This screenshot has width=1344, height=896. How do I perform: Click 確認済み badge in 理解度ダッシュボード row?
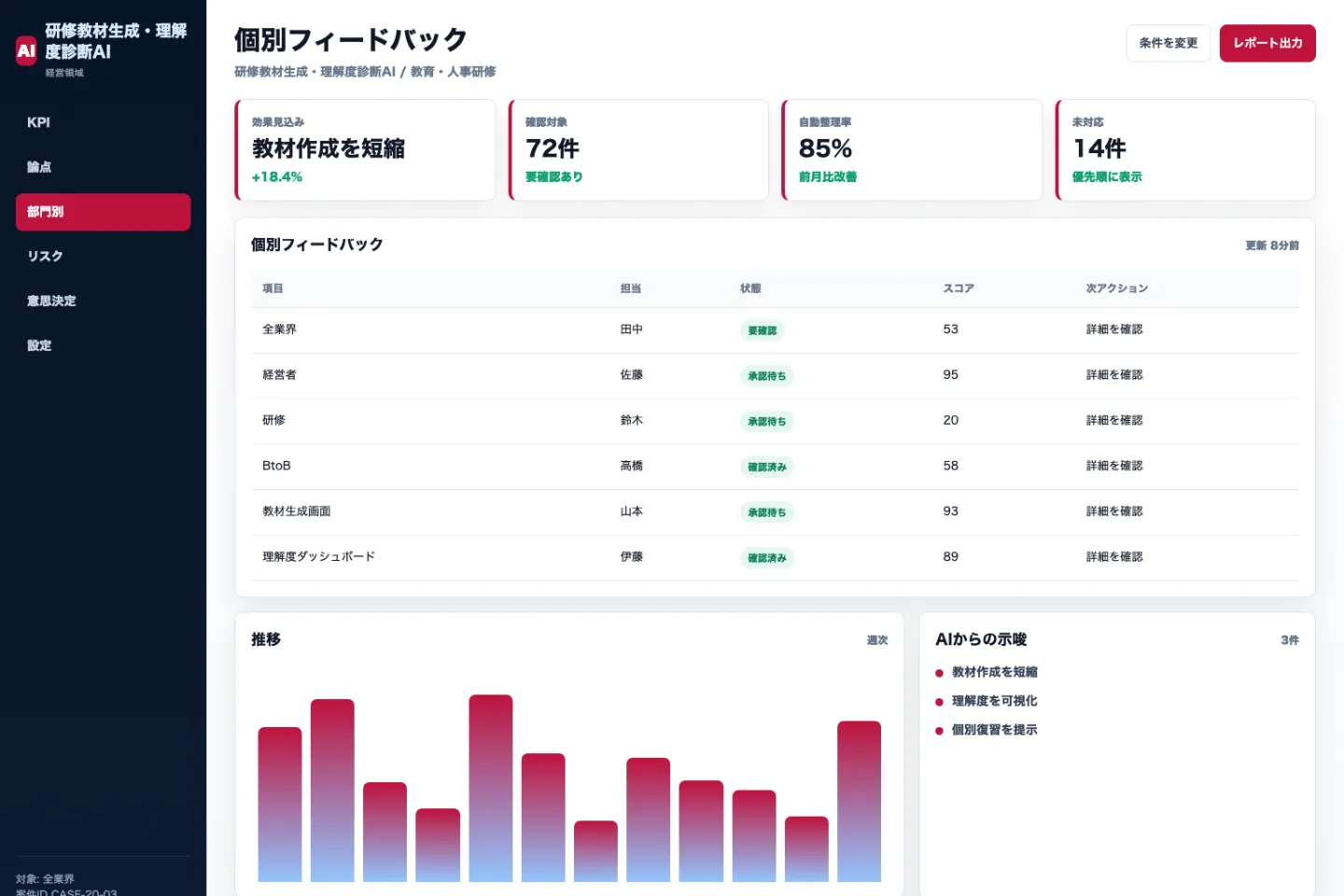point(767,557)
